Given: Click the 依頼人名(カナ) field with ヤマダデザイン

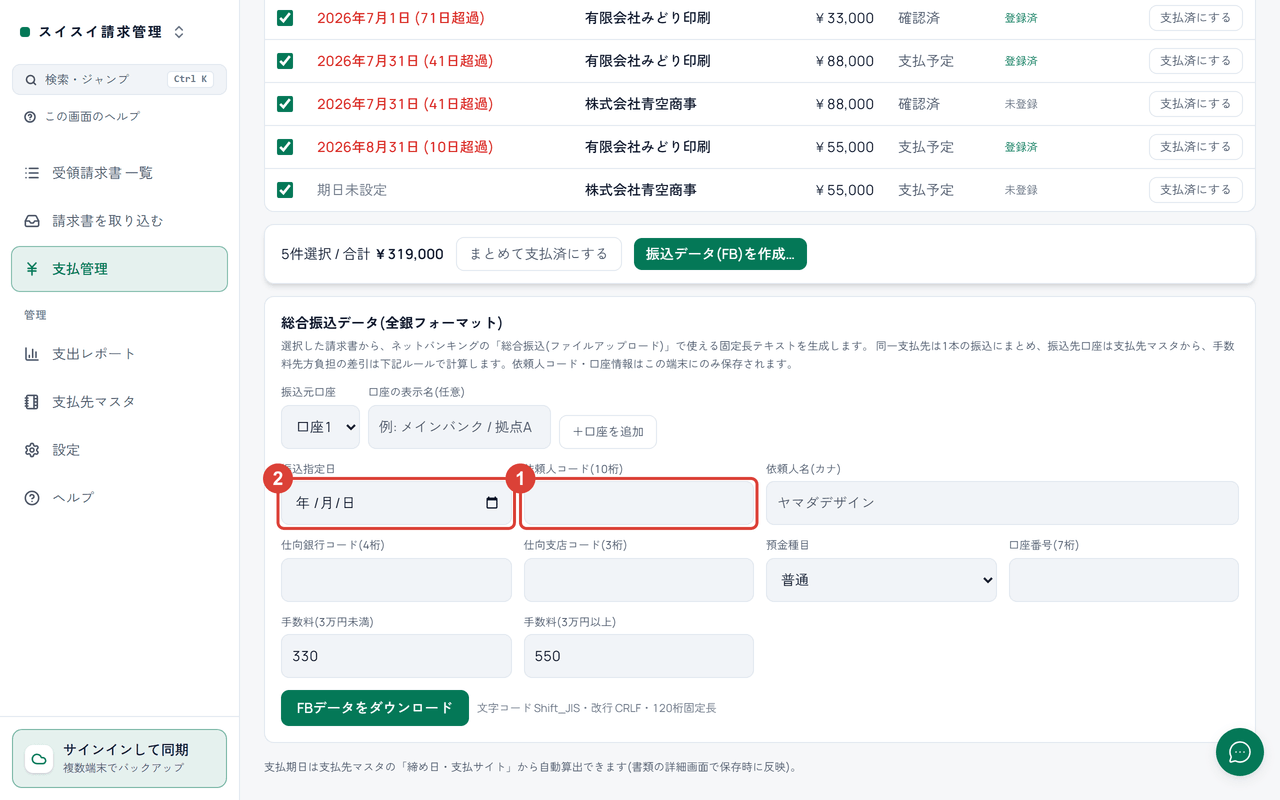Looking at the screenshot, I should pos(1002,503).
